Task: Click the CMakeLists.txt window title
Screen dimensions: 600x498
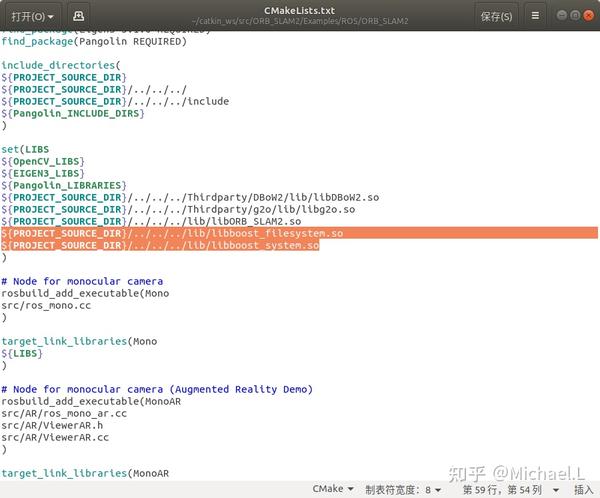Action: pos(299,11)
